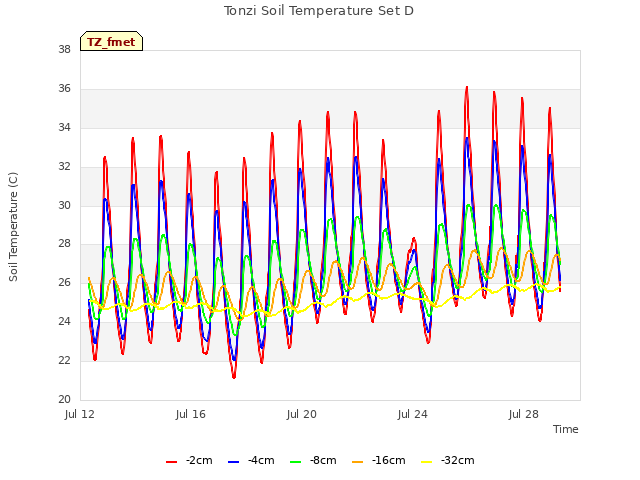Click the Jul 12 x-axis tick label
Viewport: 640px width, 480px height.
click(x=80, y=414)
